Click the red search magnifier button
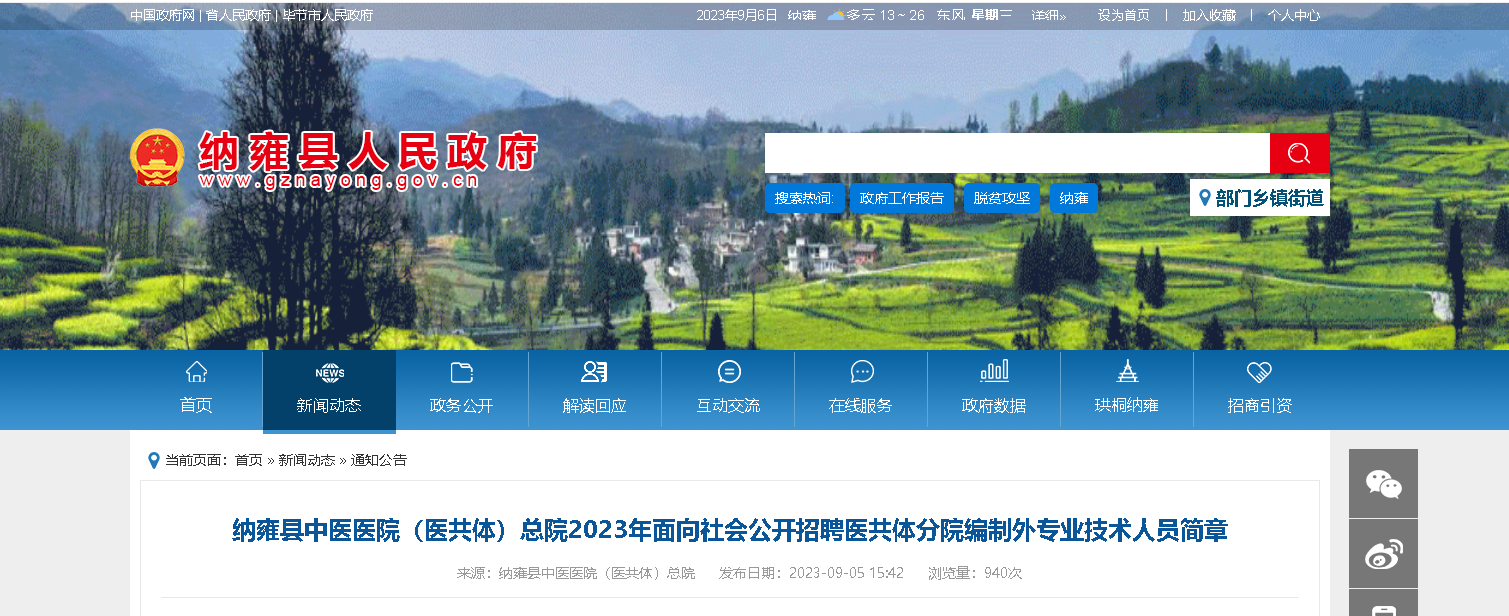1509x616 pixels. coord(1299,153)
